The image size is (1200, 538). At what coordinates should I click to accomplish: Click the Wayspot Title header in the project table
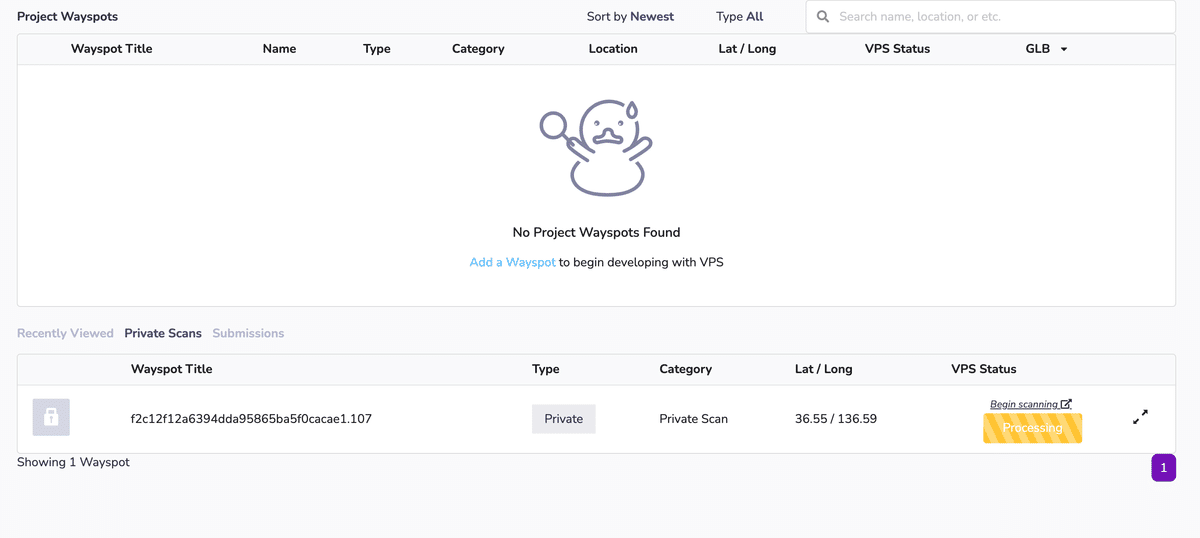(x=111, y=49)
